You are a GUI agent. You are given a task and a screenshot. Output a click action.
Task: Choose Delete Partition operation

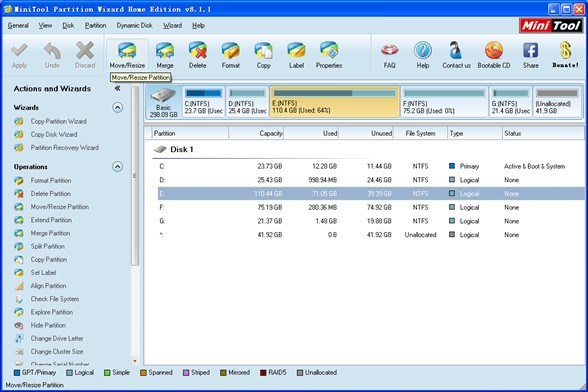pos(51,194)
